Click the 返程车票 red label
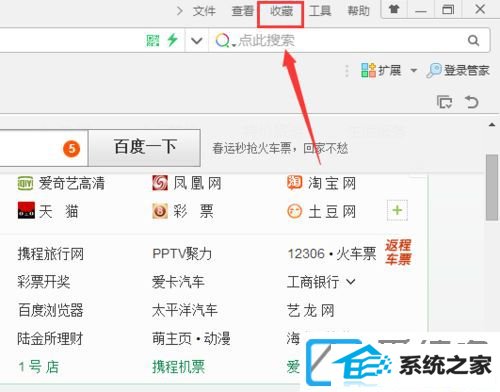The width and height of the screenshot is (500, 392). pos(398,252)
